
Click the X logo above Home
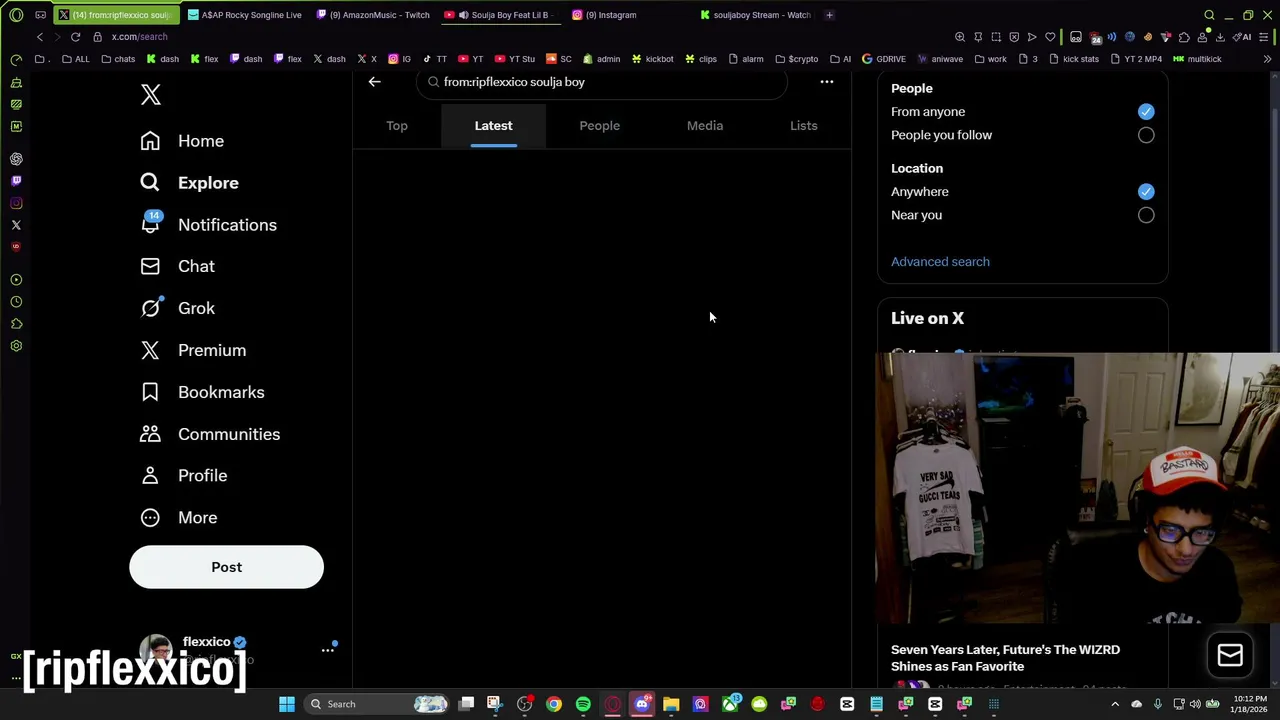pos(150,95)
